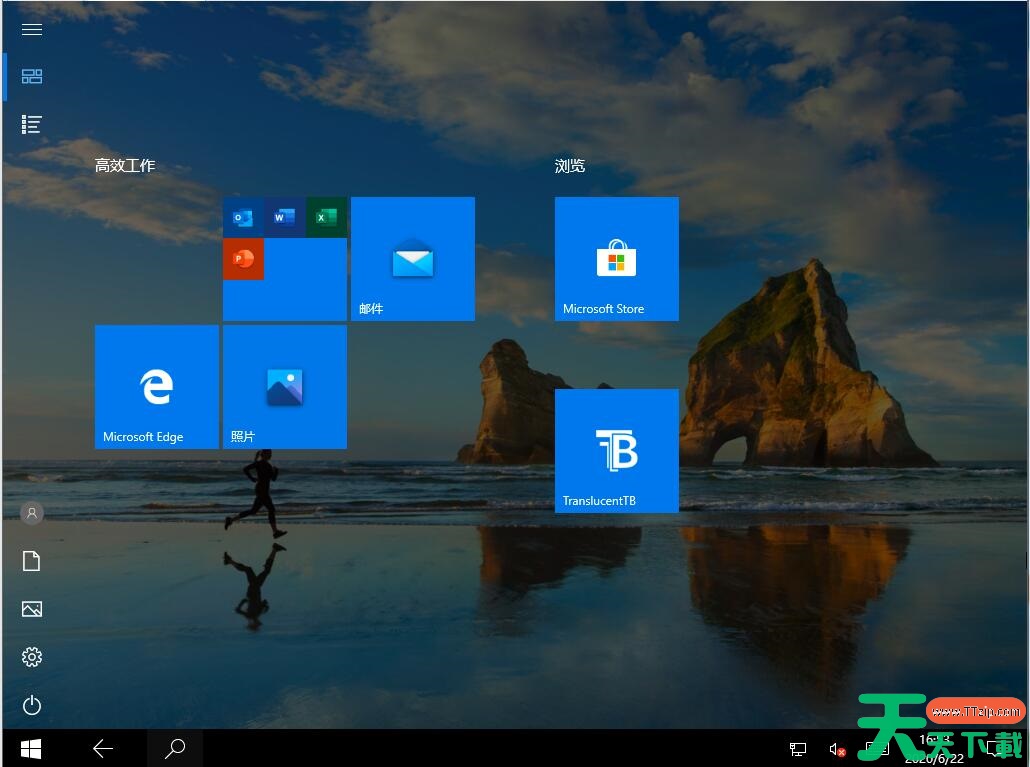Open the power options menu

32,705
